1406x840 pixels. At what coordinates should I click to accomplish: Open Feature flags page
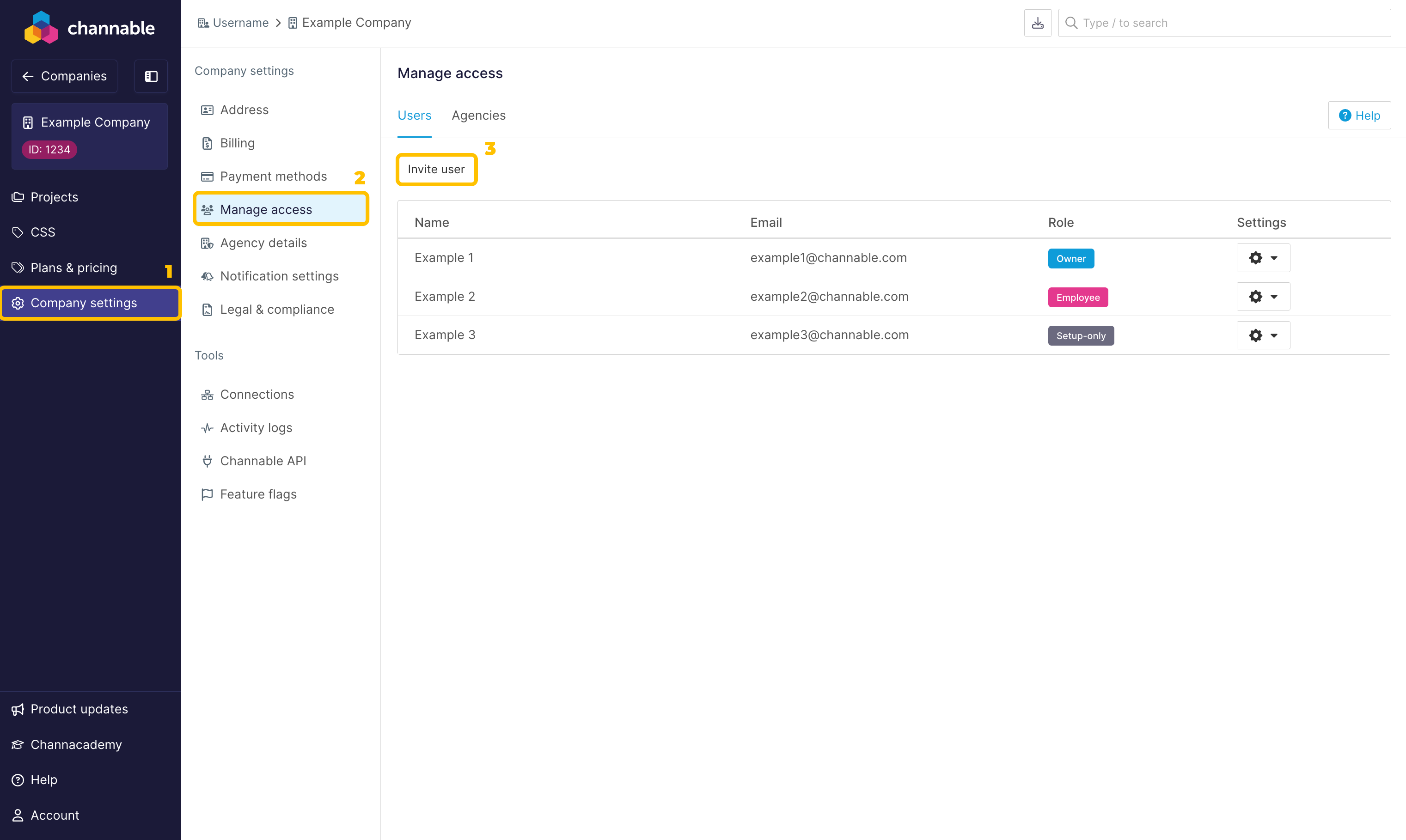click(x=258, y=494)
